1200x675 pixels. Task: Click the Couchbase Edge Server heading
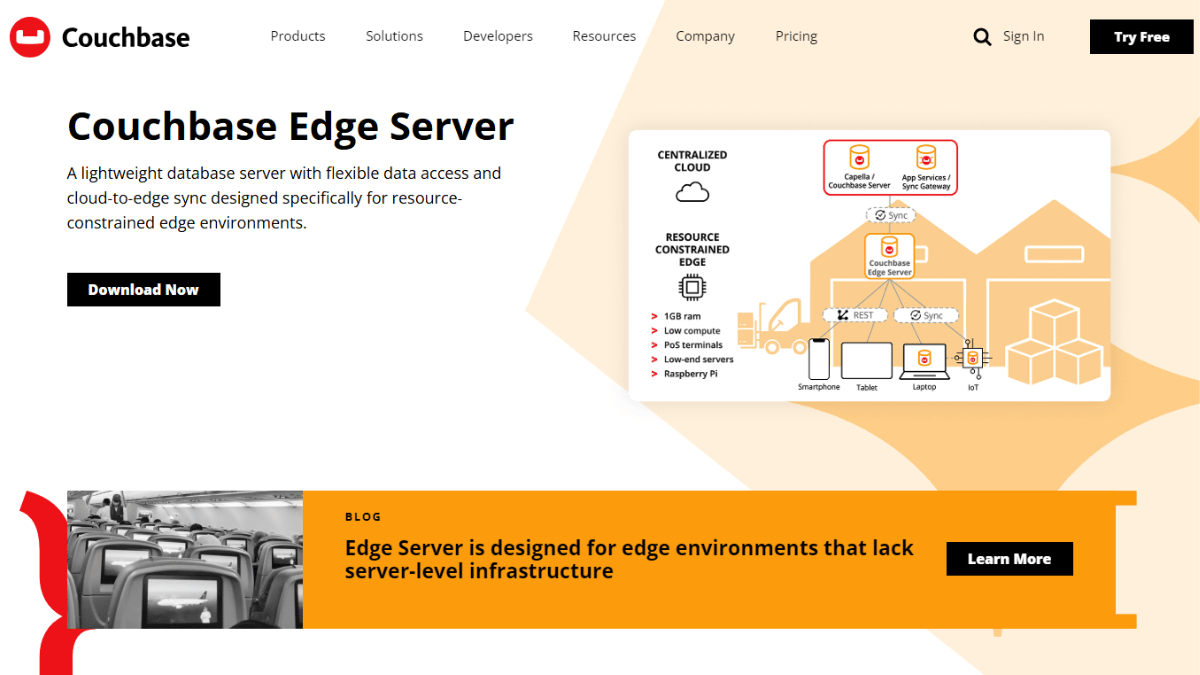290,127
